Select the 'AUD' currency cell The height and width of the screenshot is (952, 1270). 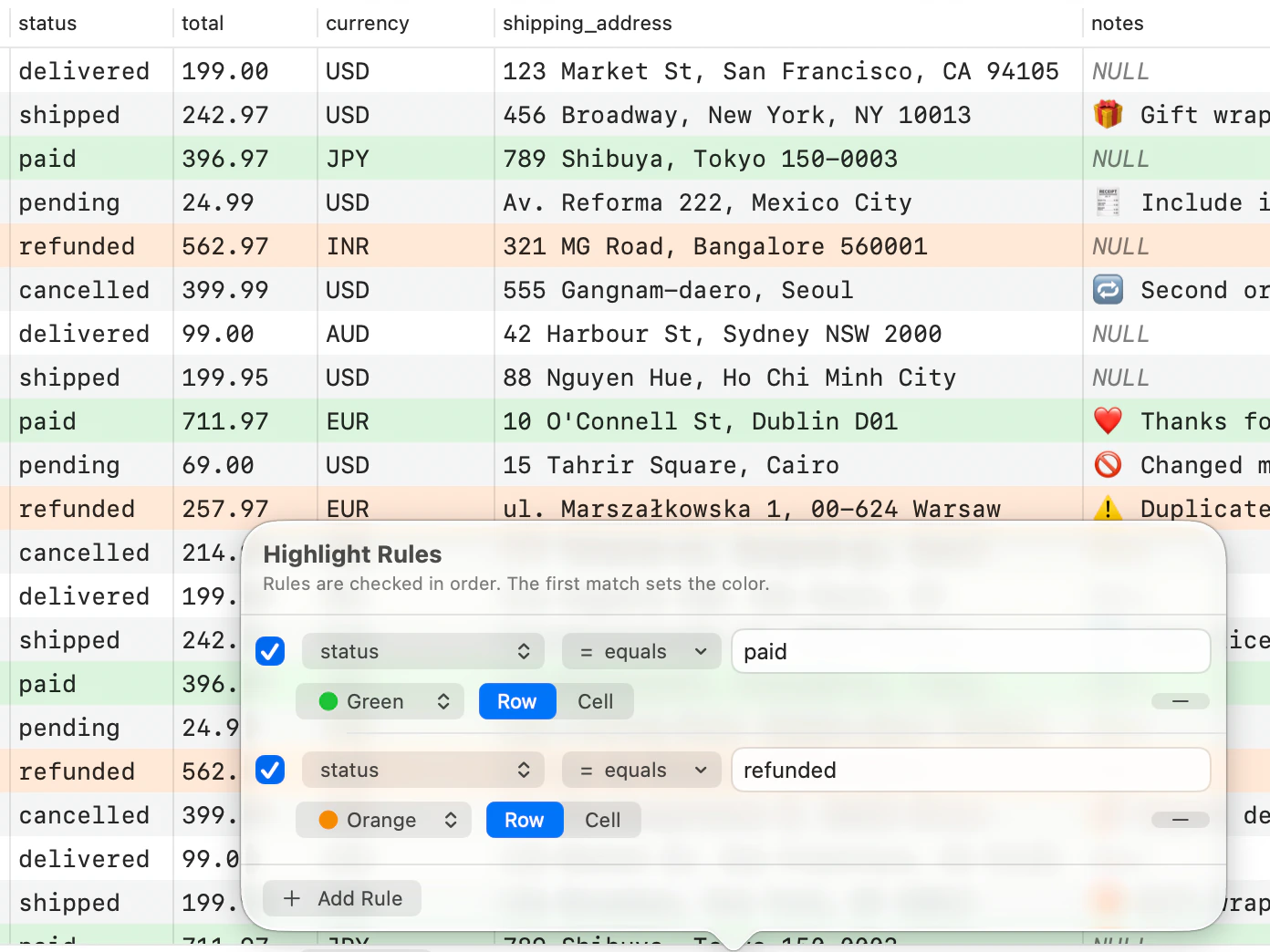406,334
